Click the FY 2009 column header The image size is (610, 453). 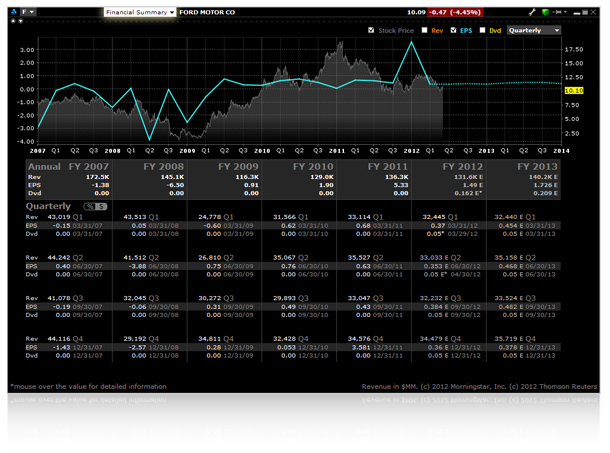point(238,167)
